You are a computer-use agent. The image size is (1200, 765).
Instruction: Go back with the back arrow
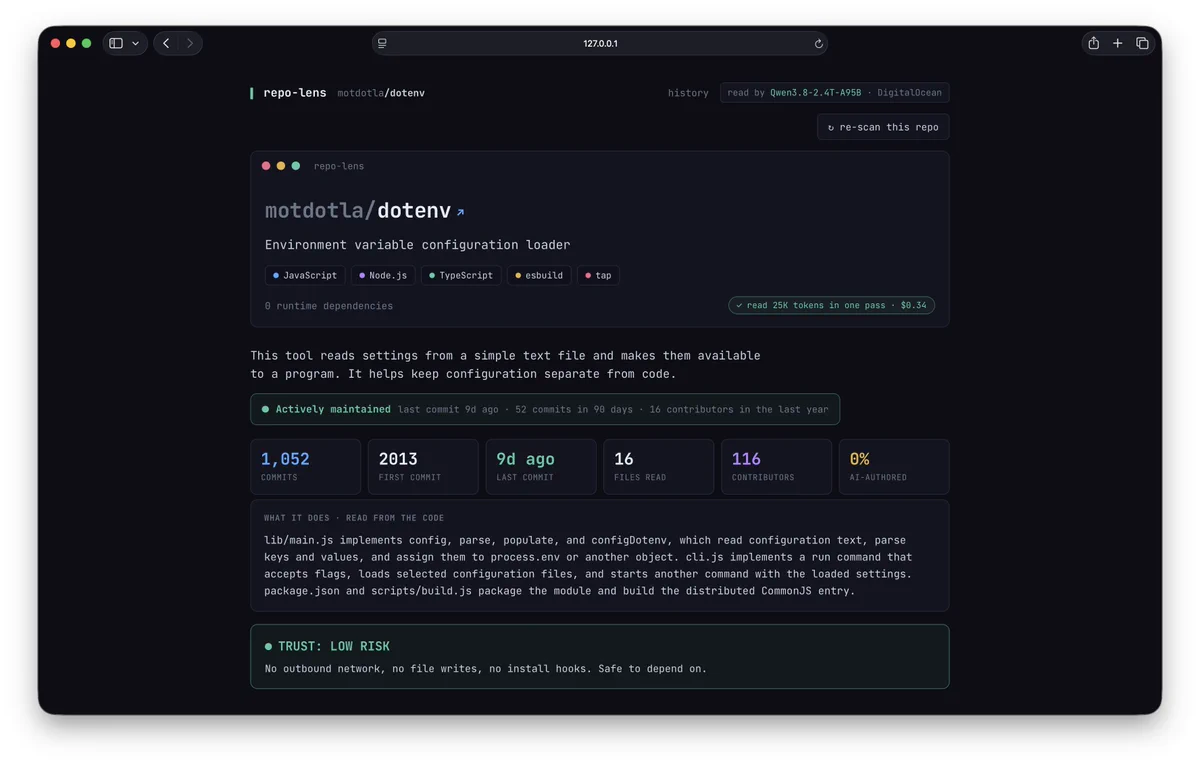166,43
